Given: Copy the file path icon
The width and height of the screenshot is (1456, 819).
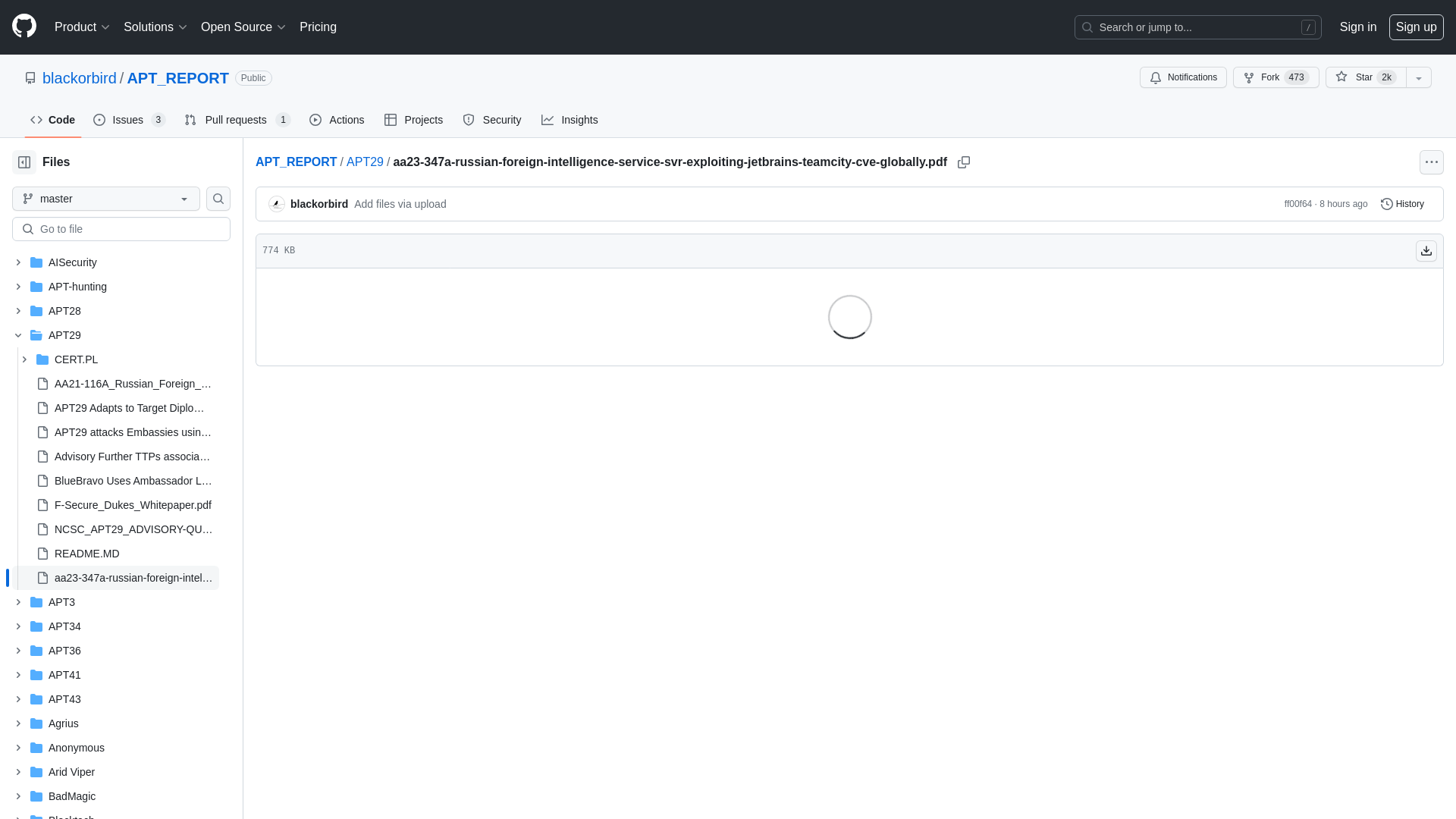Looking at the screenshot, I should (x=964, y=162).
